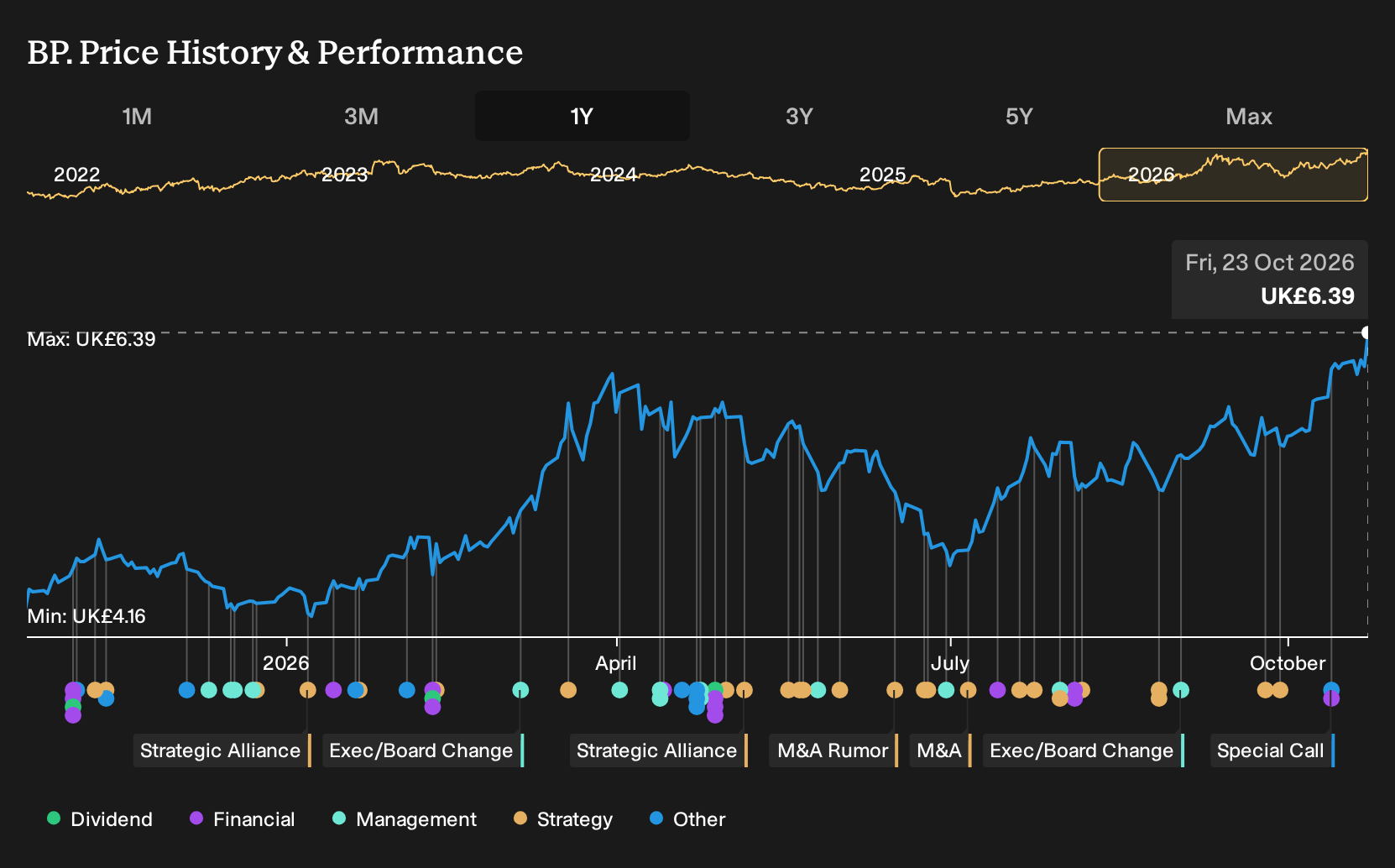Image resolution: width=1395 pixels, height=868 pixels.
Task: Click the Min: UK£4.16 label
Action: coord(86,616)
